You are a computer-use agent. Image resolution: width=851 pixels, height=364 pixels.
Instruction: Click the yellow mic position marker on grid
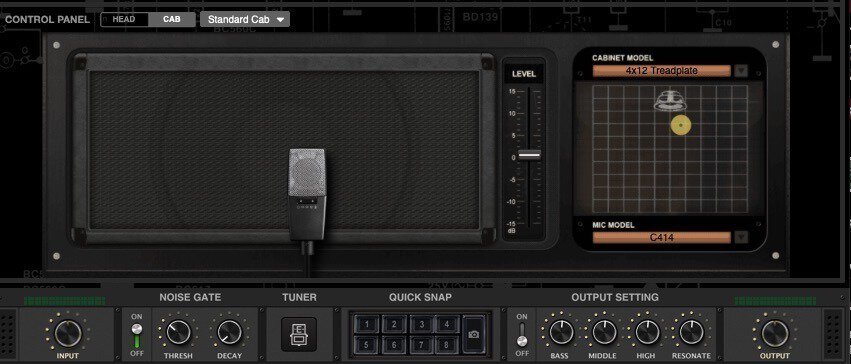[x=681, y=125]
